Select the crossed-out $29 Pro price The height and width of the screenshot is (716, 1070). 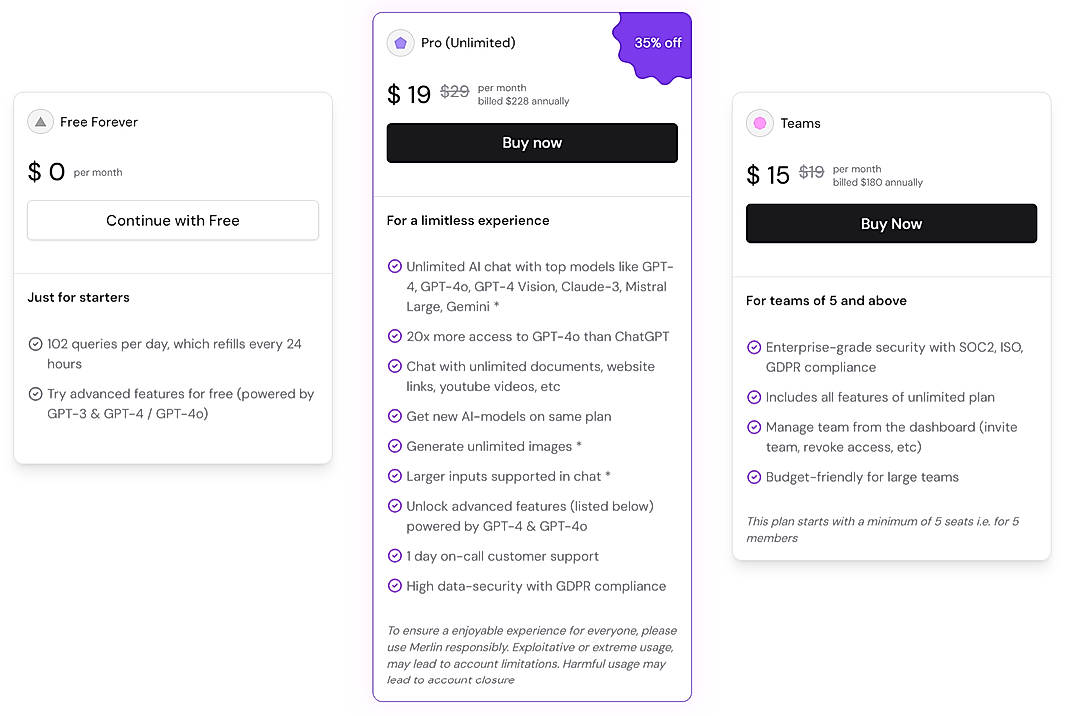pyautogui.click(x=454, y=92)
